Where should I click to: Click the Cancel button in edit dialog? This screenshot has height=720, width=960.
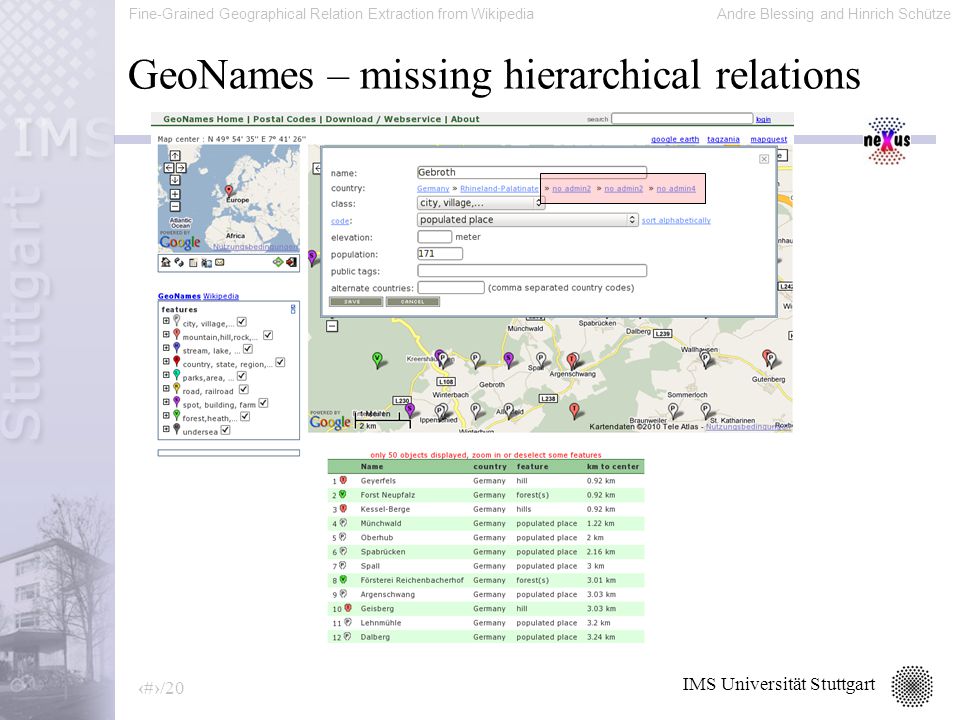tap(413, 301)
